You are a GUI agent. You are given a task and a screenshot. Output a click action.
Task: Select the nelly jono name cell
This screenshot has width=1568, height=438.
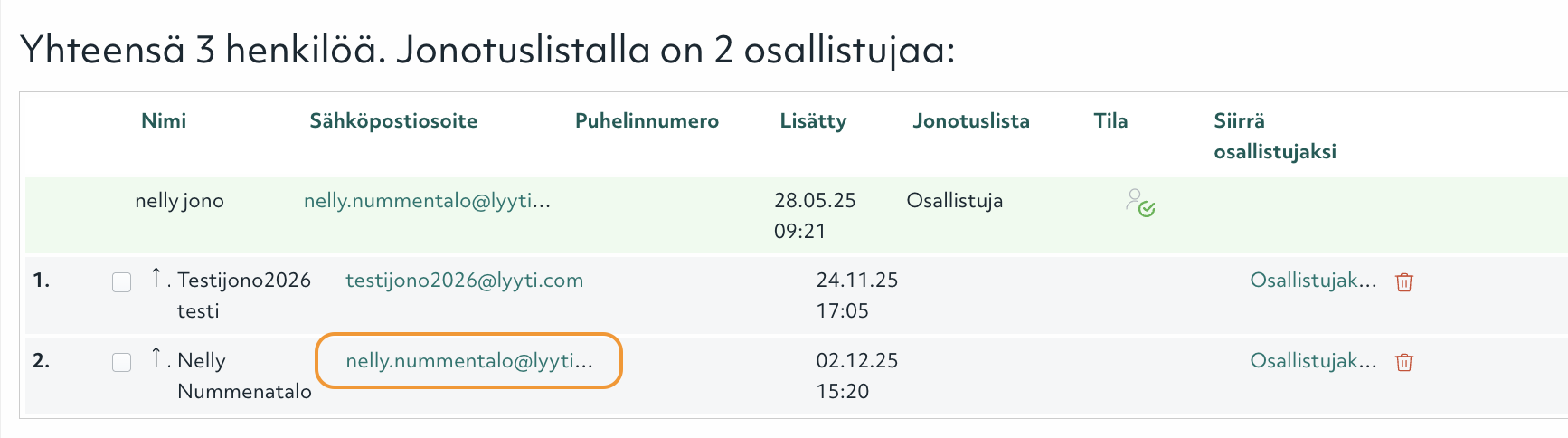tap(179, 201)
